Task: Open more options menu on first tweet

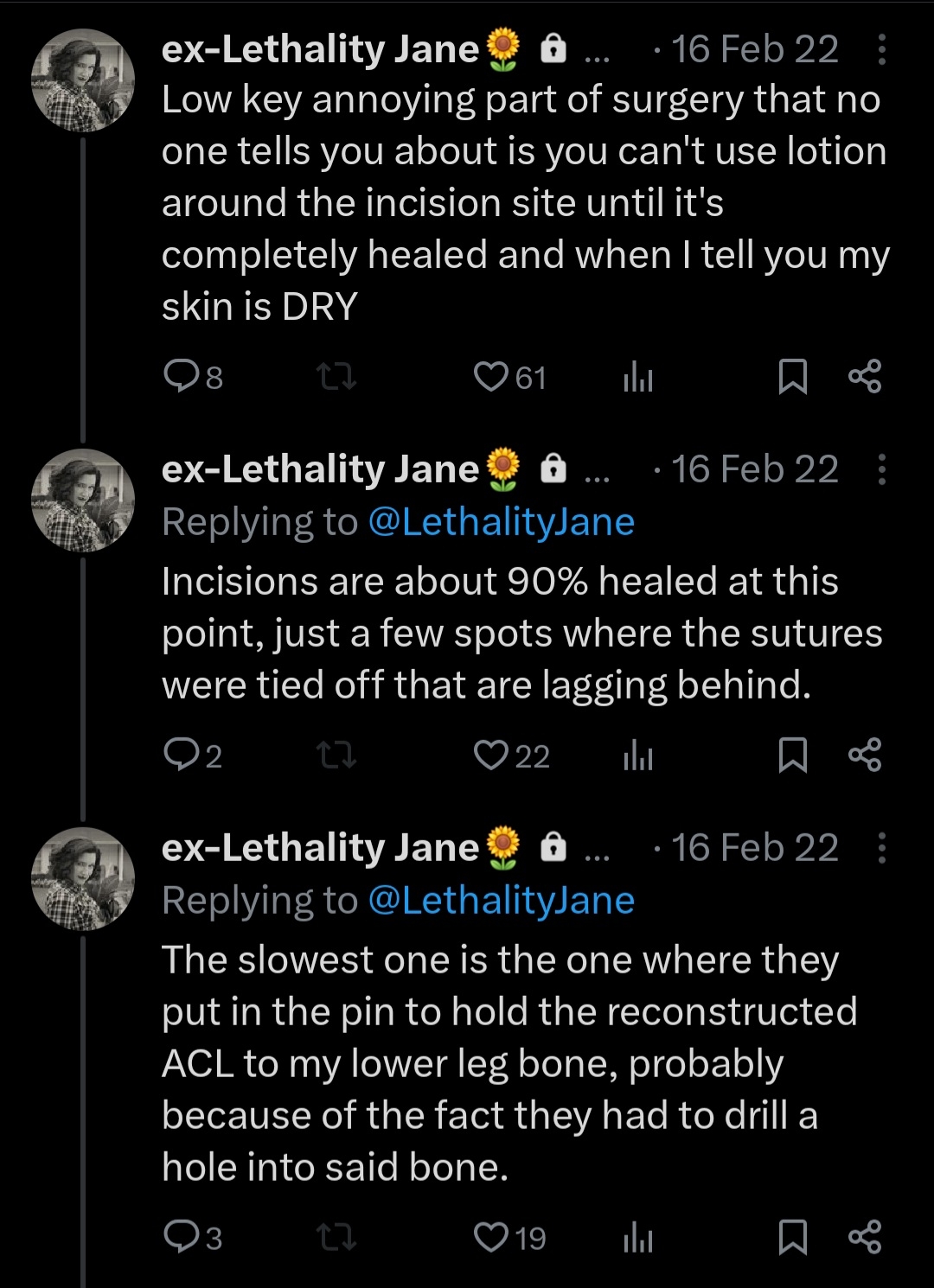Action: click(881, 50)
